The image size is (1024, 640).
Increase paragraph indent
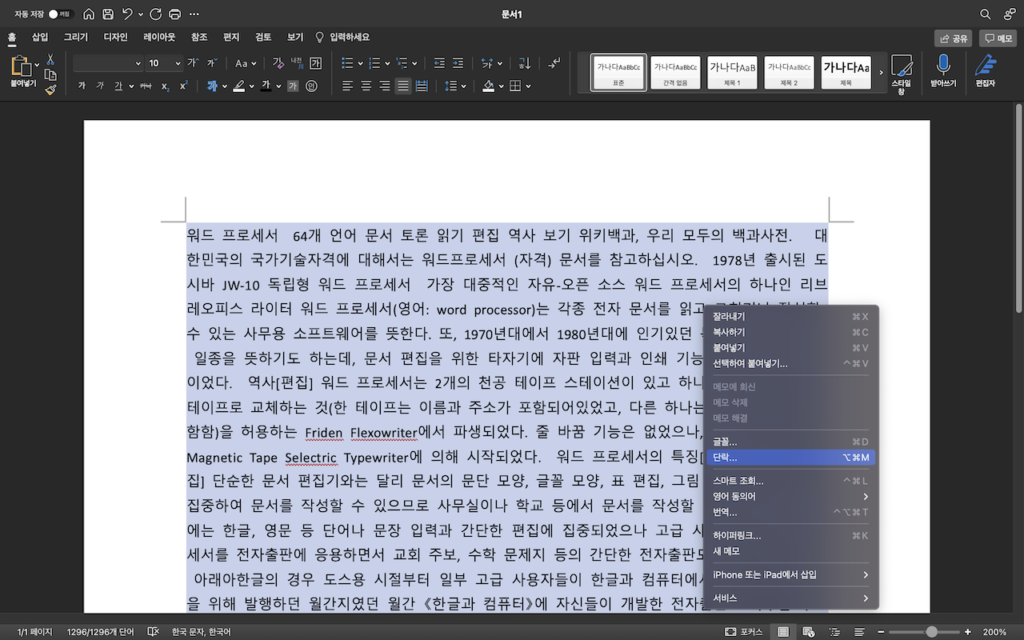[458, 63]
